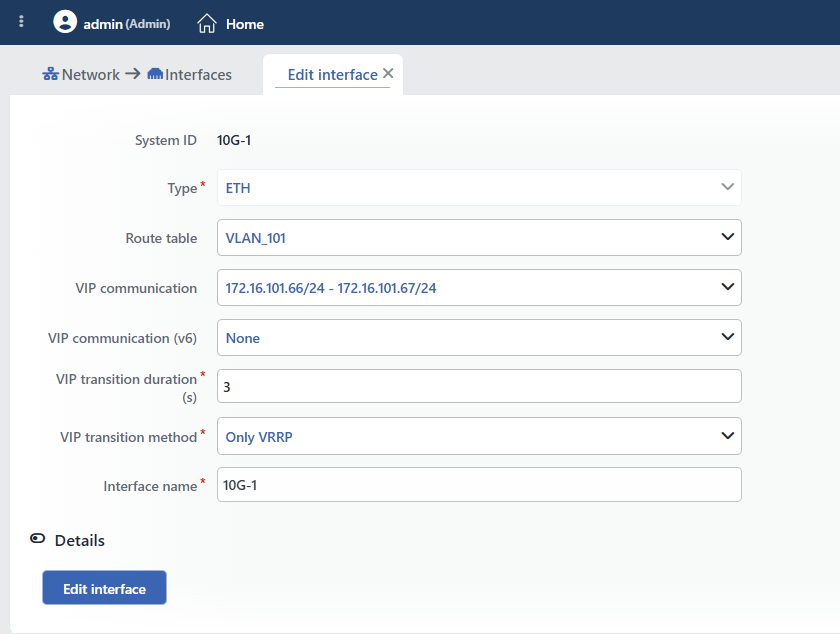
Task: Click the Home link in header
Action: (245, 24)
